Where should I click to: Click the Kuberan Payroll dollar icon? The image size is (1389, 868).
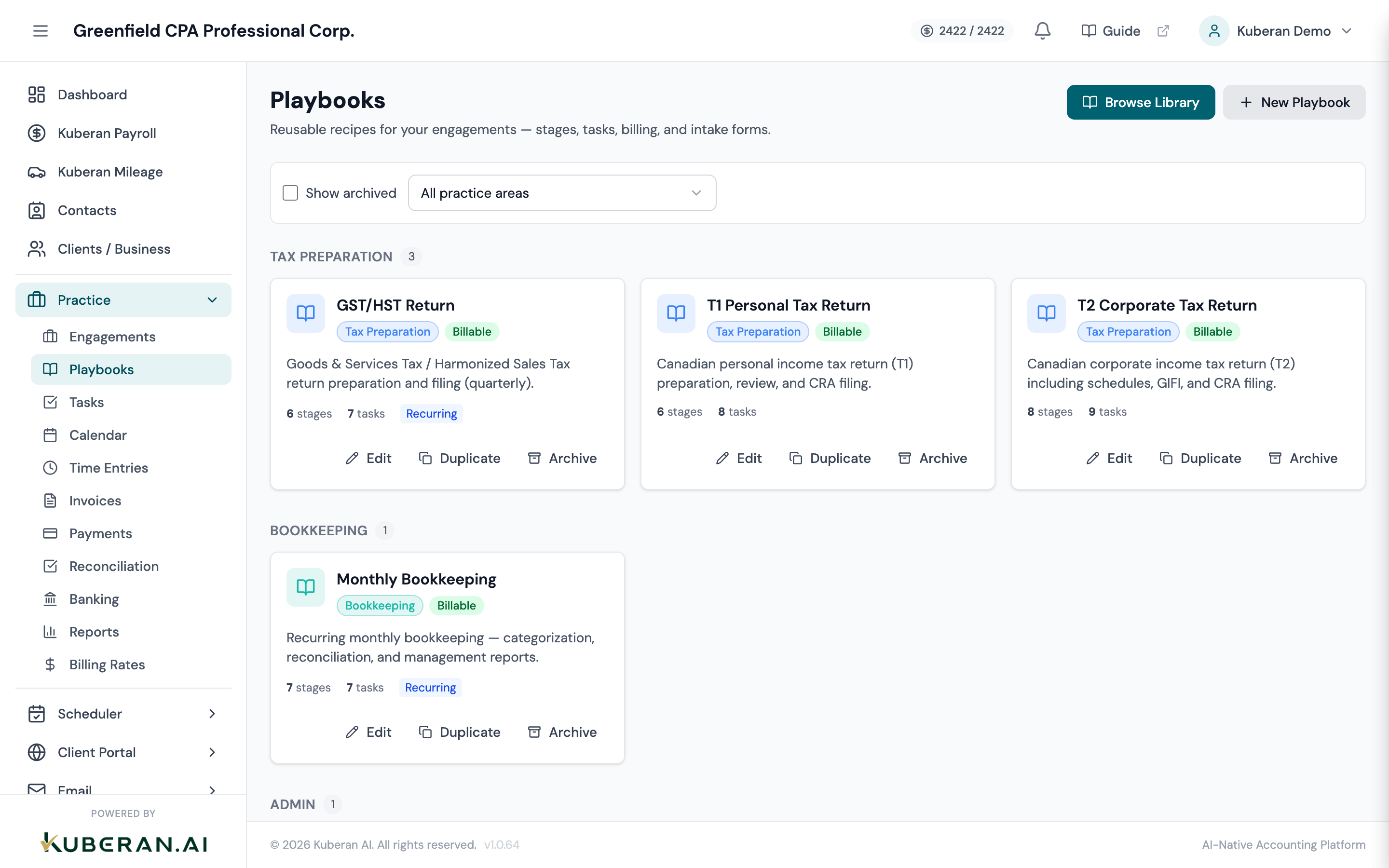tap(37, 133)
